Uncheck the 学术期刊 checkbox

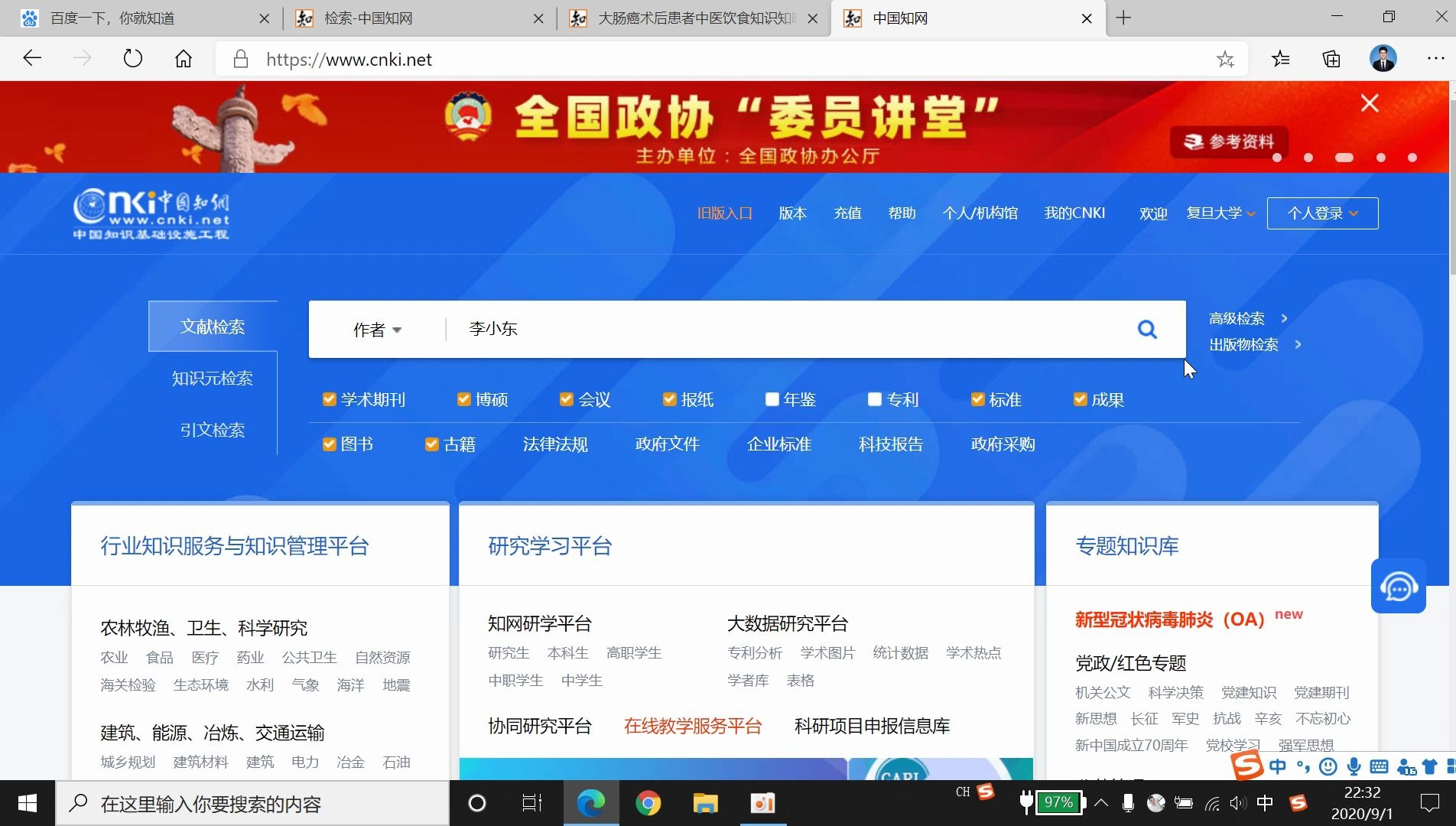tap(330, 399)
